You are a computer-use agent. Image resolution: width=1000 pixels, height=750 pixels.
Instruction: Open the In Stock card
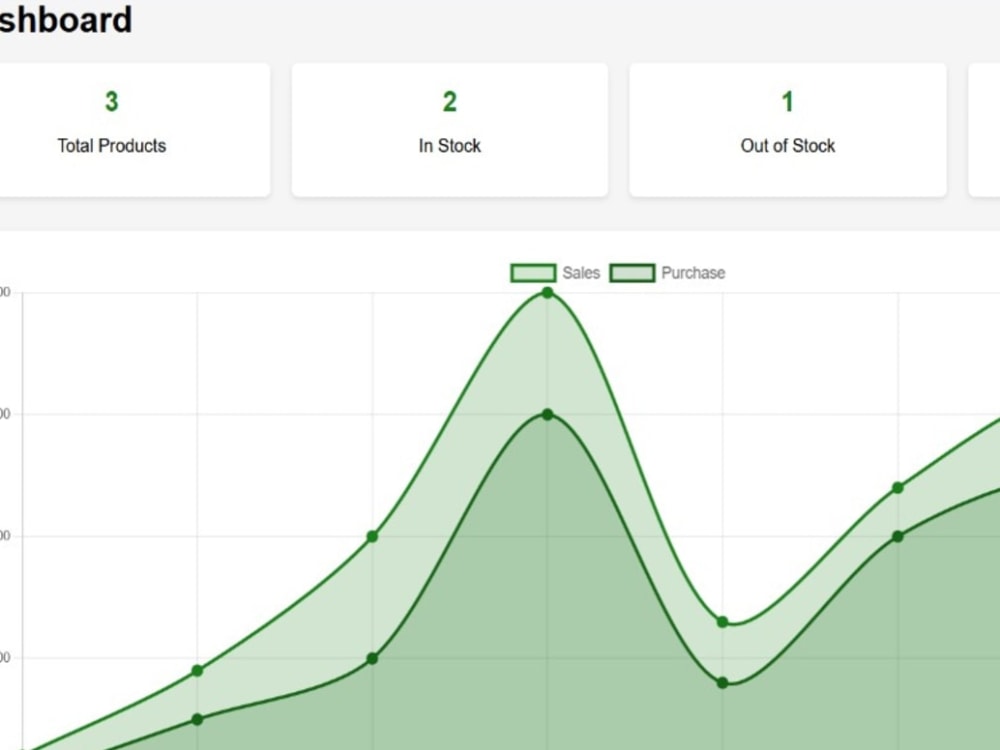[450, 130]
